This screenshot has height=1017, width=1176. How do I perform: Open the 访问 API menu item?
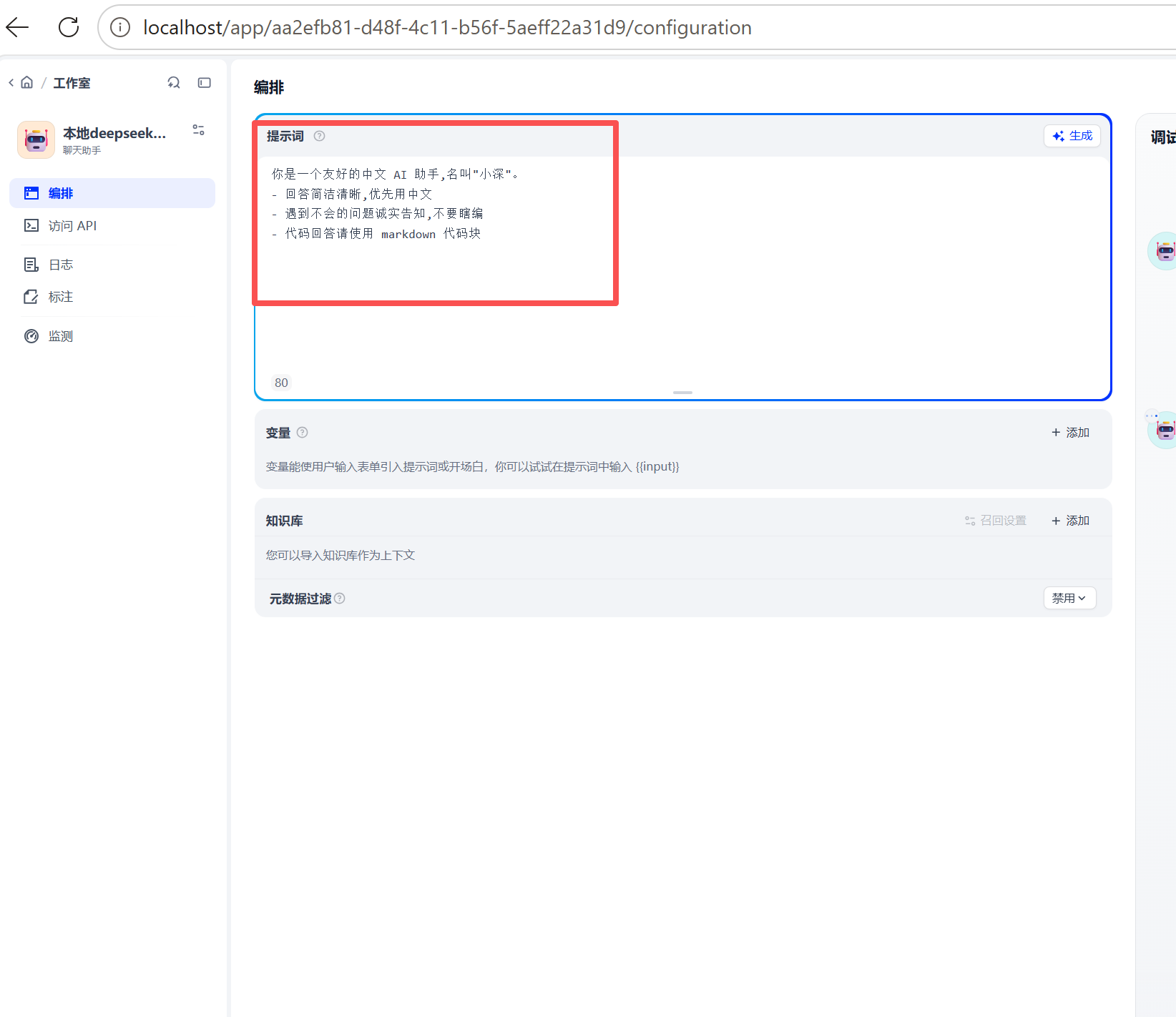pyautogui.click(x=112, y=226)
